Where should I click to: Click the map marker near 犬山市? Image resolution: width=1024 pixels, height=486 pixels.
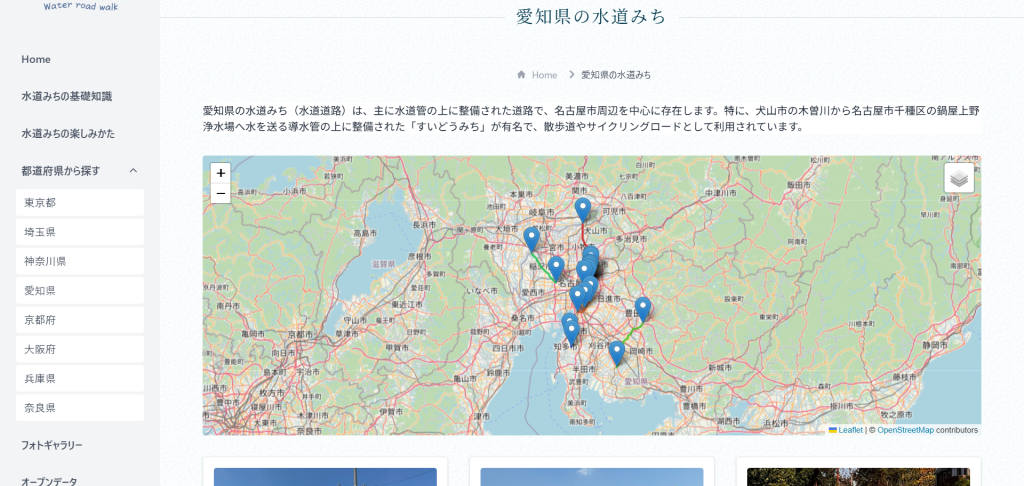click(x=583, y=209)
